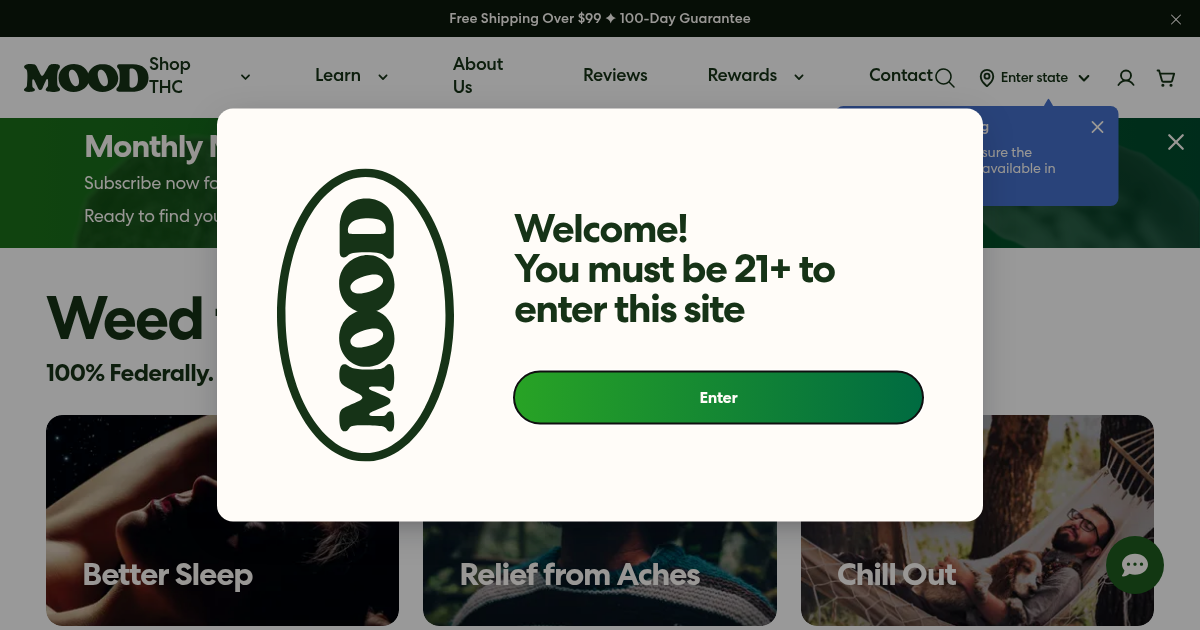This screenshot has height=630, width=1200.
Task: Select the Relief from Aches card
Action: tap(600, 574)
